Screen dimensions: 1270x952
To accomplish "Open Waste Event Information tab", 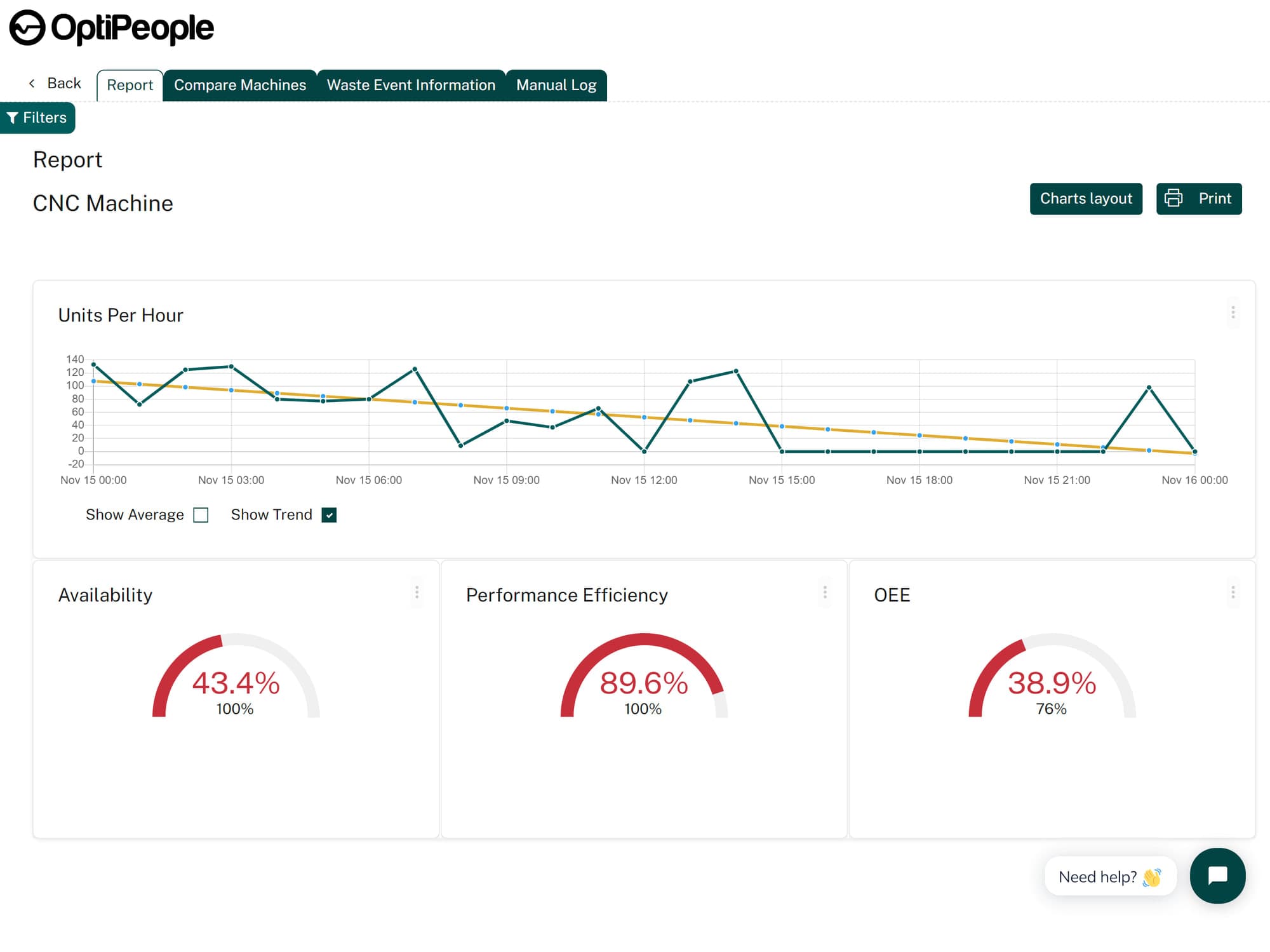I will [411, 85].
